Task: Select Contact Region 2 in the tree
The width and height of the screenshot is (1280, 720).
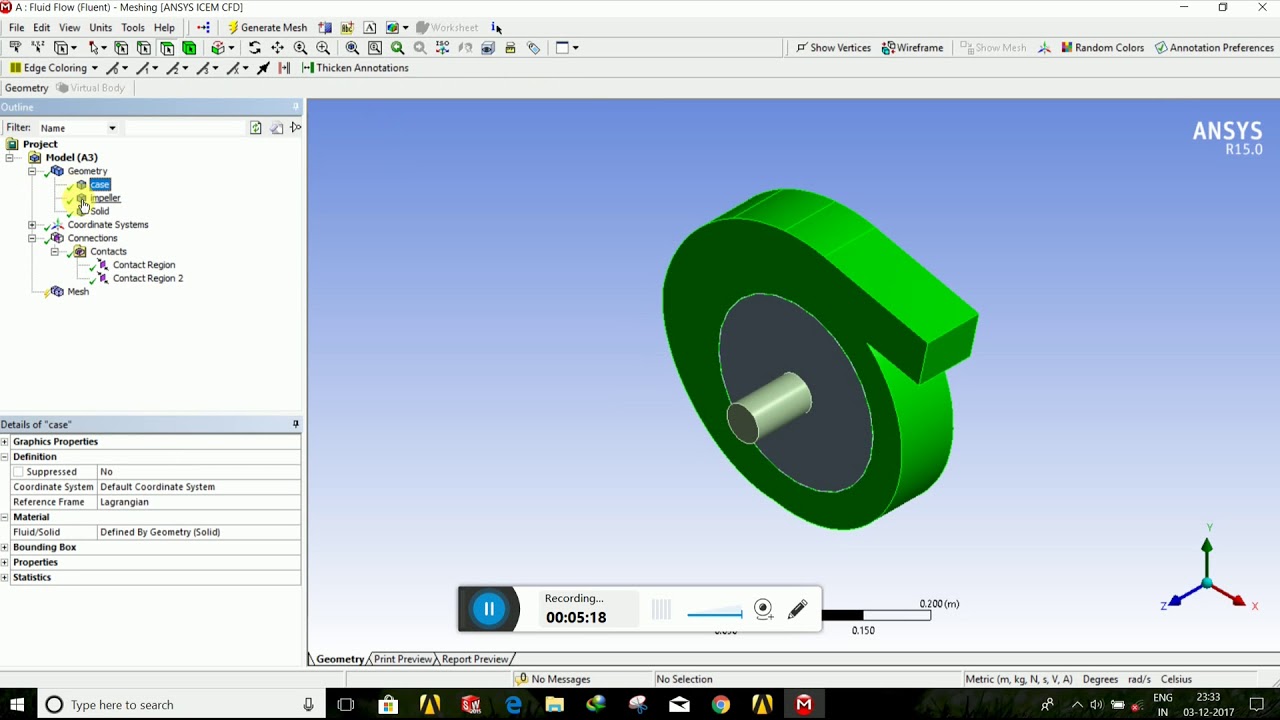Action: pos(148,279)
